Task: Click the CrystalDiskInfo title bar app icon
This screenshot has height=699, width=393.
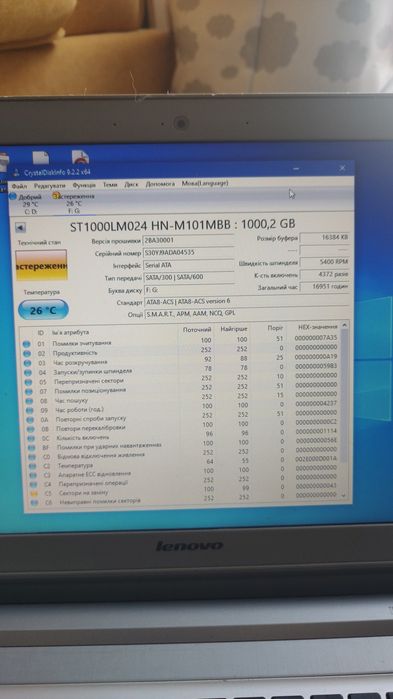Action: 16,173
